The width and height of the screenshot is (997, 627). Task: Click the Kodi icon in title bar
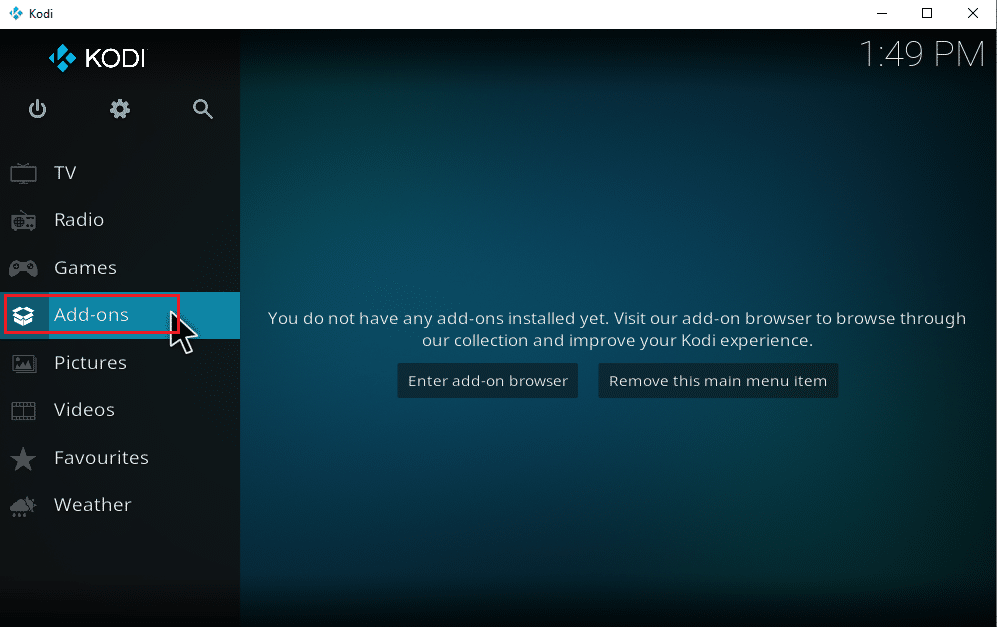pyautogui.click(x=16, y=13)
